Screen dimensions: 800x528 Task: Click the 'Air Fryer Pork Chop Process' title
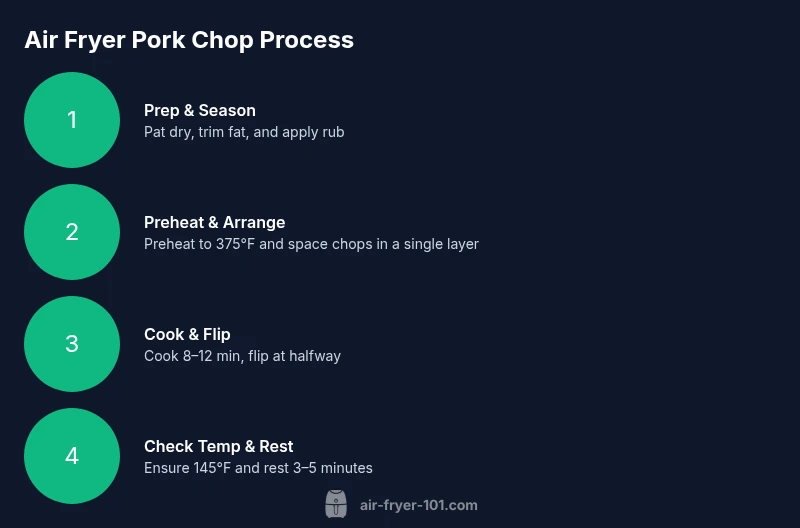click(x=189, y=40)
